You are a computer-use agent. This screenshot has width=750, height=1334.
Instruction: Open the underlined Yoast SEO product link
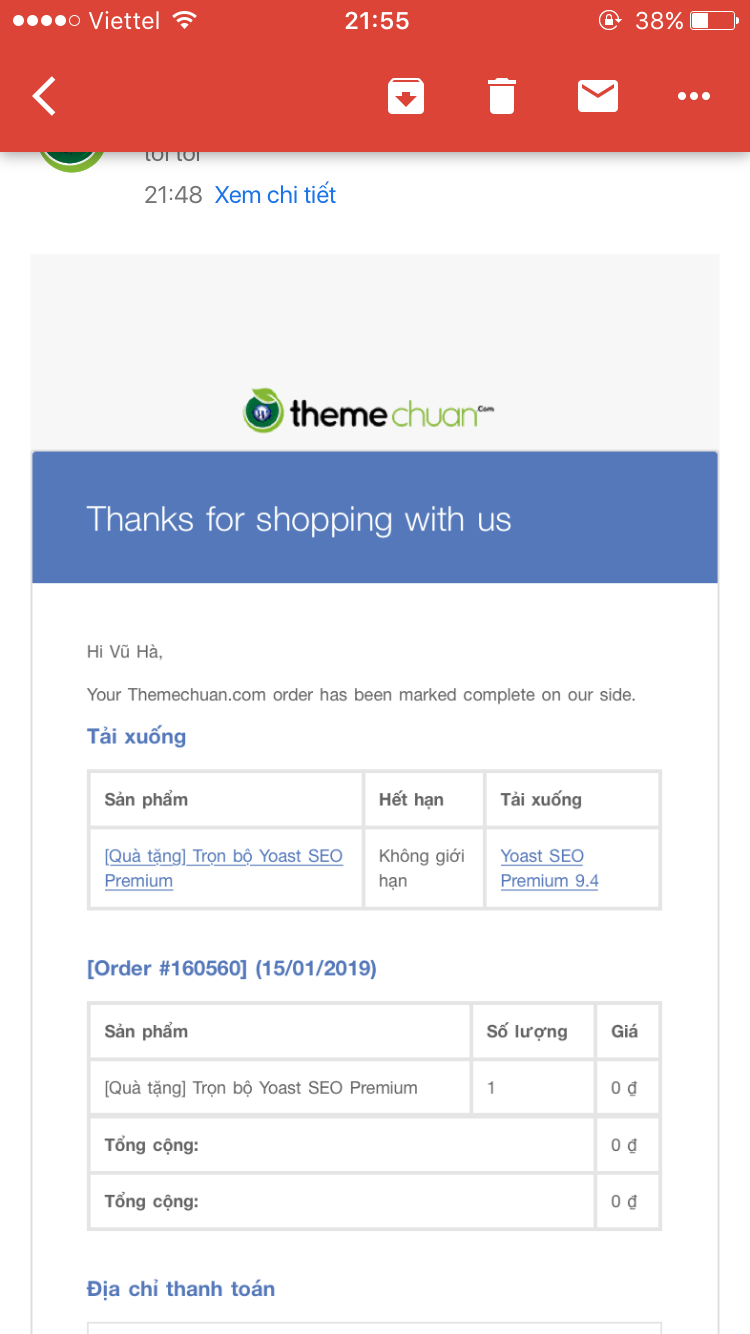coord(223,868)
